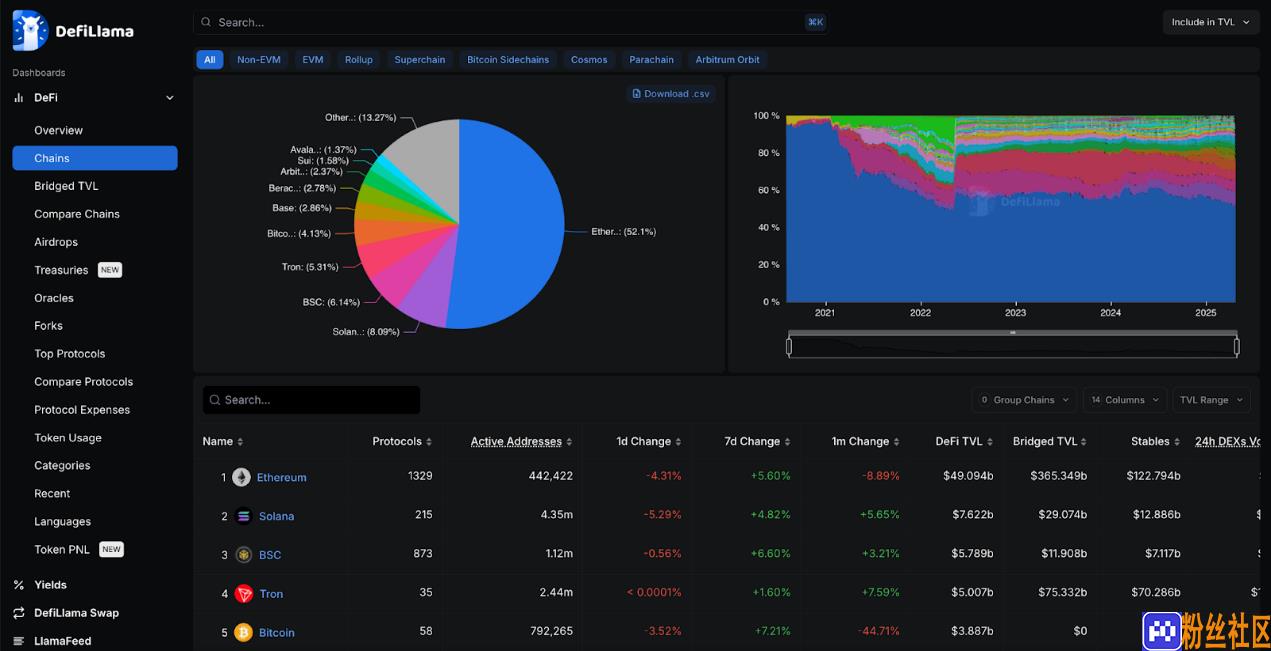This screenshot has height=651, width=1271.
Task: Click the DeFi bar chart icon in sidebar
Action: tap(18, 98)
